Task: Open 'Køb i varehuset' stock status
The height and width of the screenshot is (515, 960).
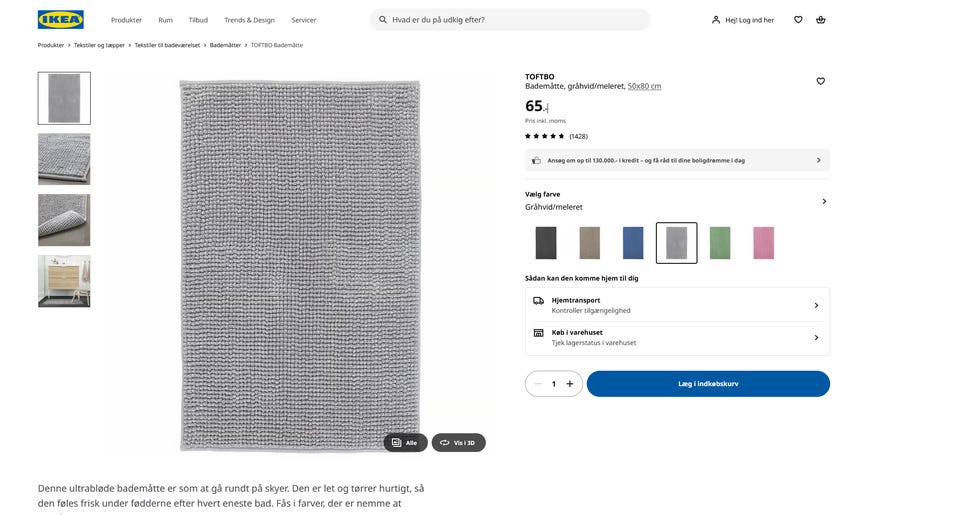Action: tap(677, 338)
